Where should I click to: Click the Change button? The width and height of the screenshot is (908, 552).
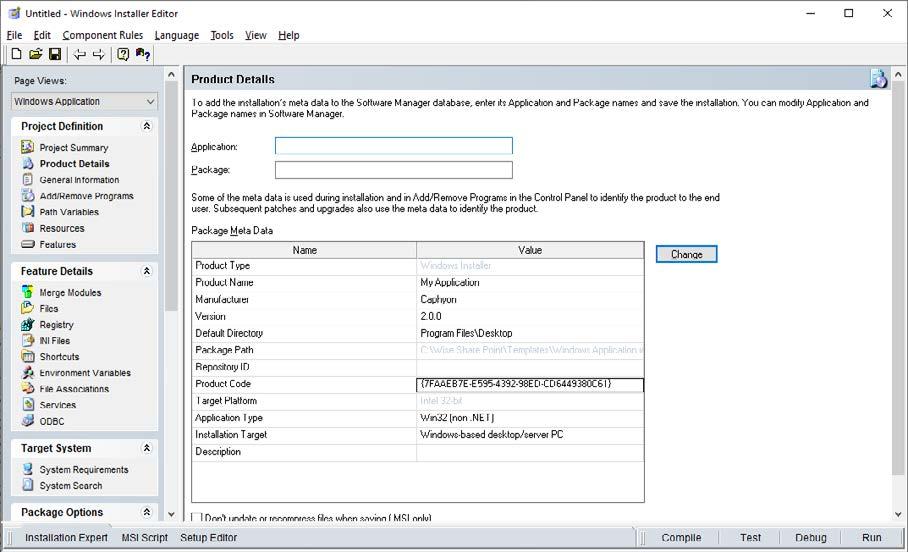(686, 254)
